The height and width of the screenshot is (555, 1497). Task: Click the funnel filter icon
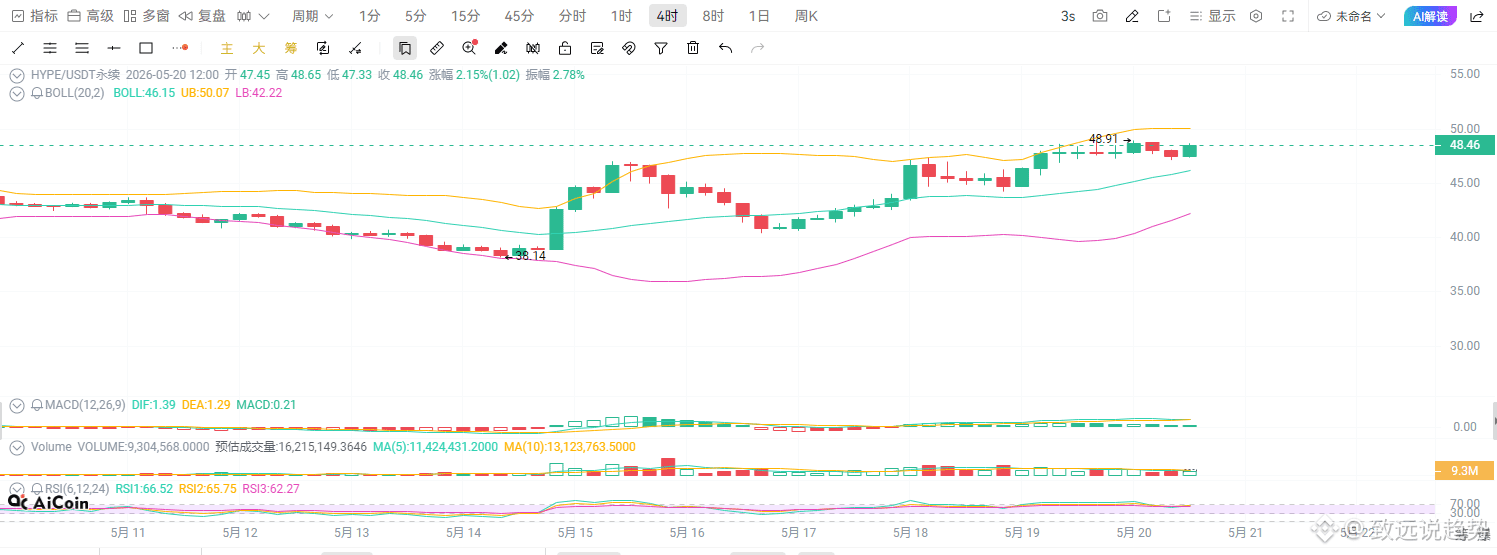click(x=661, y=48)
